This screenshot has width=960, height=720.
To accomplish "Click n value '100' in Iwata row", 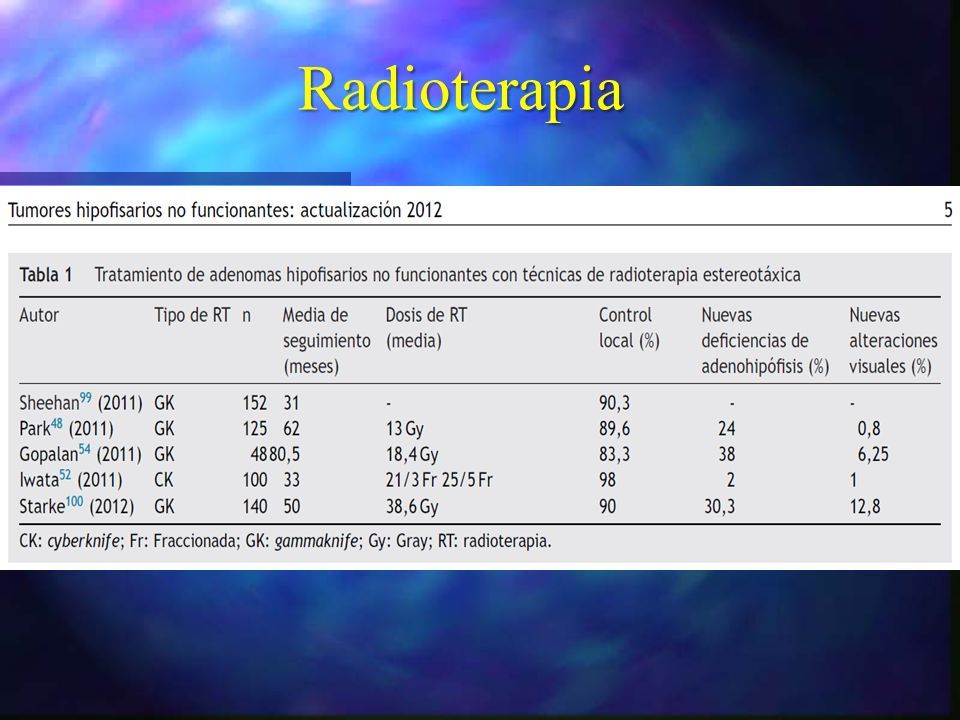I will click(x=255, y=480).
